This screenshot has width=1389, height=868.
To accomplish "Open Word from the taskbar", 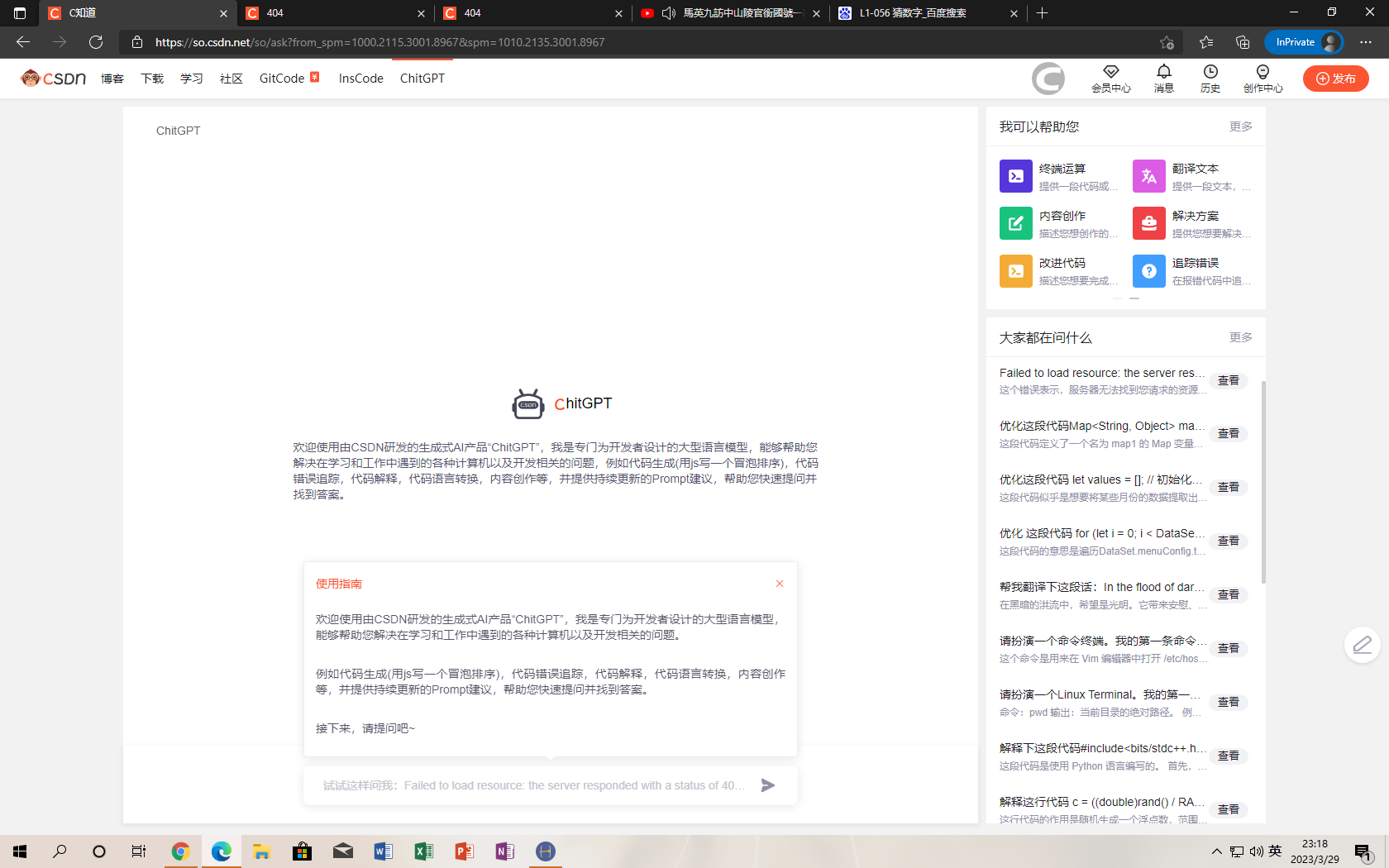I will [383, 851].
